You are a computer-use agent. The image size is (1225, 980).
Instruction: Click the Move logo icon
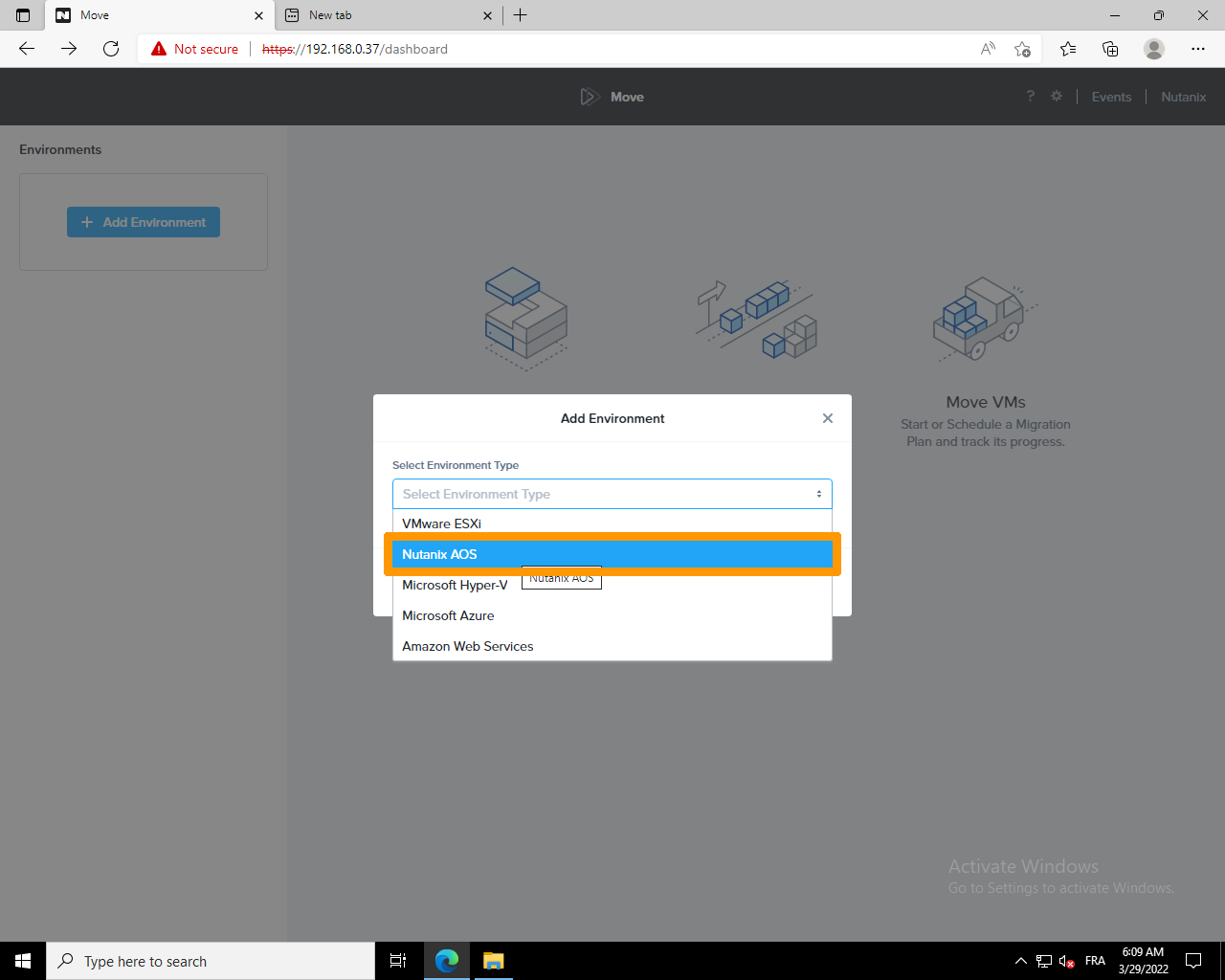(x=590, y=97)
